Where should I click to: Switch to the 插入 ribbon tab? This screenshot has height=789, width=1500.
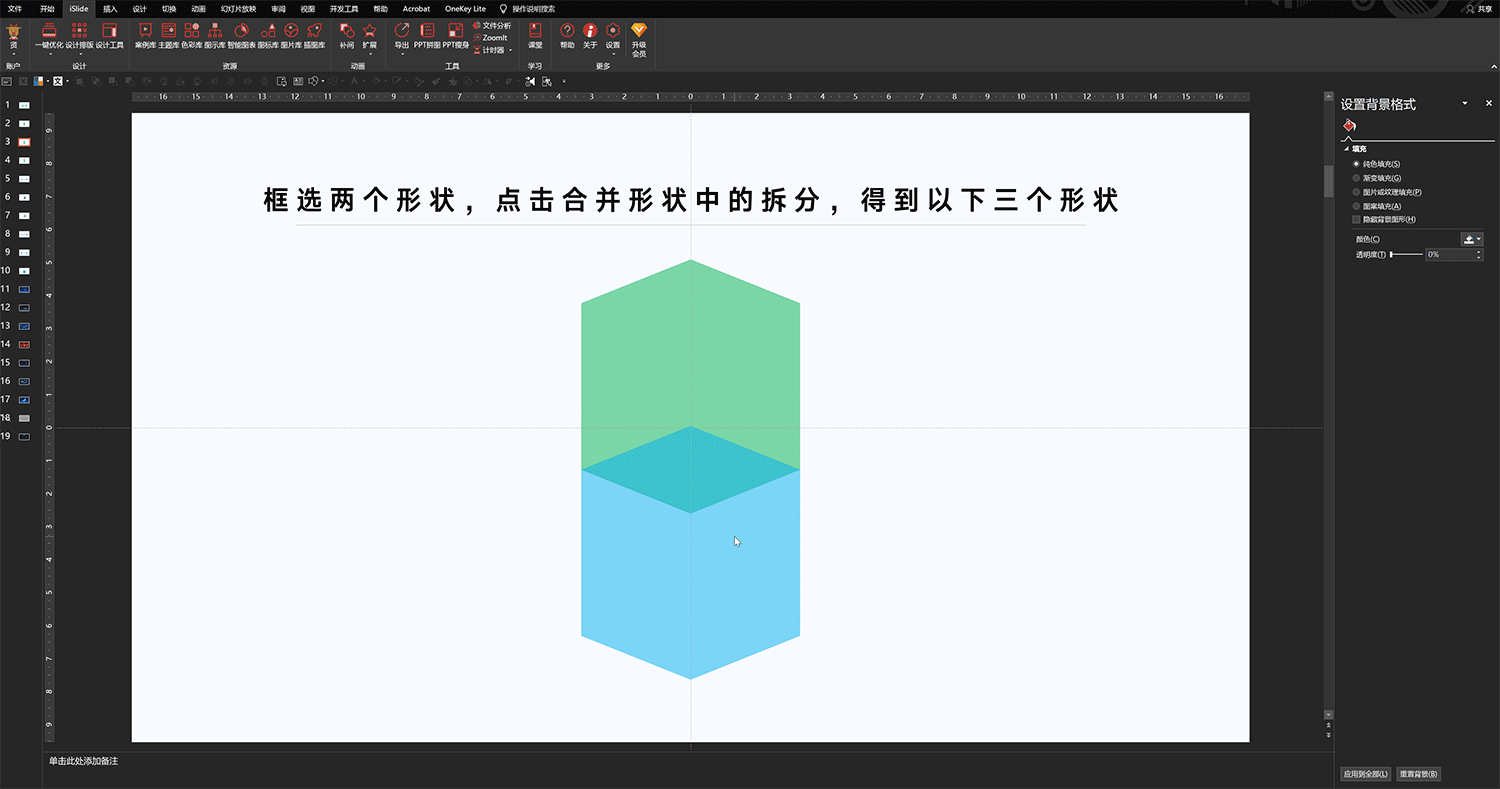coord(110,8)
